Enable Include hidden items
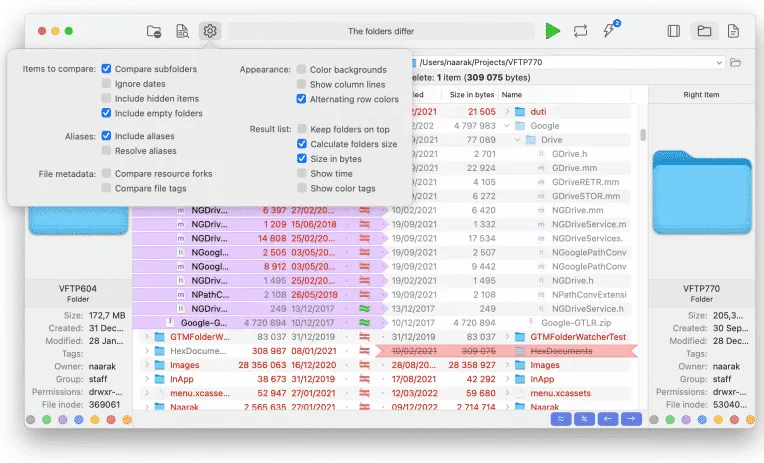Screen dimensions: 764x463 point(106,98)
